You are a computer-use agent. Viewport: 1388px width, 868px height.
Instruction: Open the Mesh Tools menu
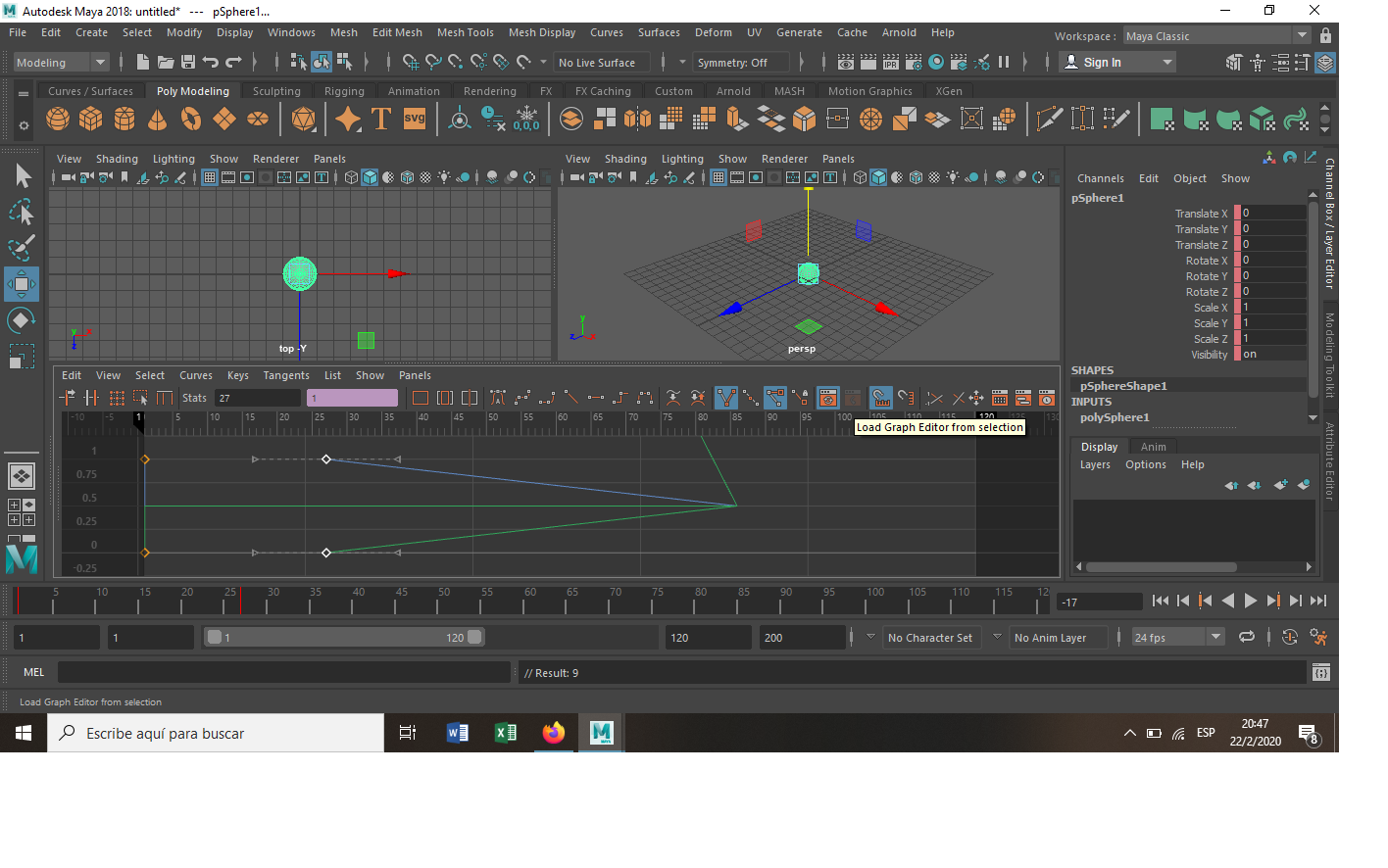coord(465,32)
